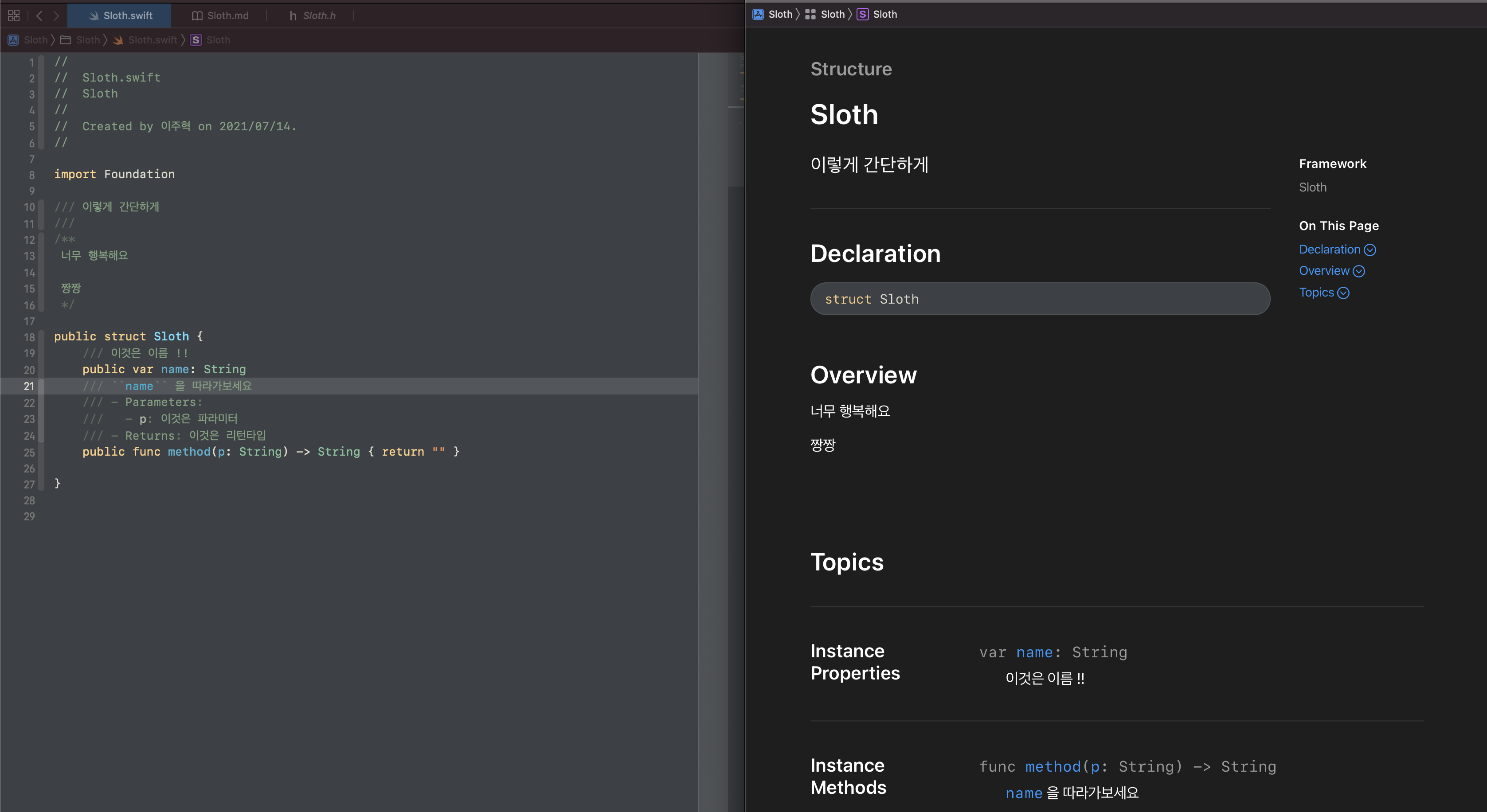This screenshot has width=1487, height=812.
Task: Click Sloth project icon in editor breadcrumb
Action: pyautogui.click(x=13, y=40)
